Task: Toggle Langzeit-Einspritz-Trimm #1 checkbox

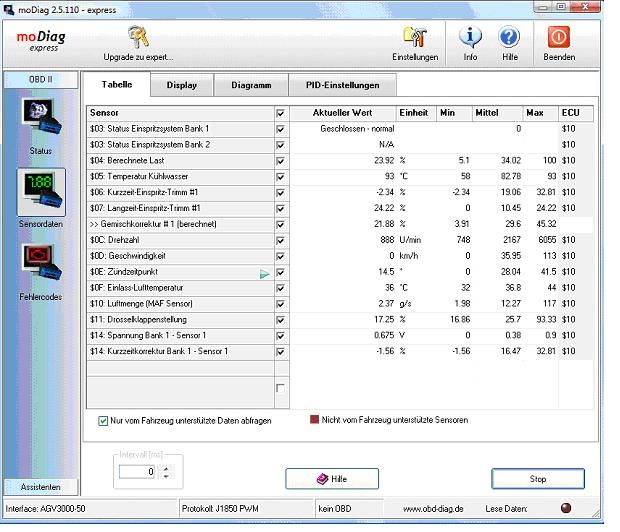Action: [280, 208]
